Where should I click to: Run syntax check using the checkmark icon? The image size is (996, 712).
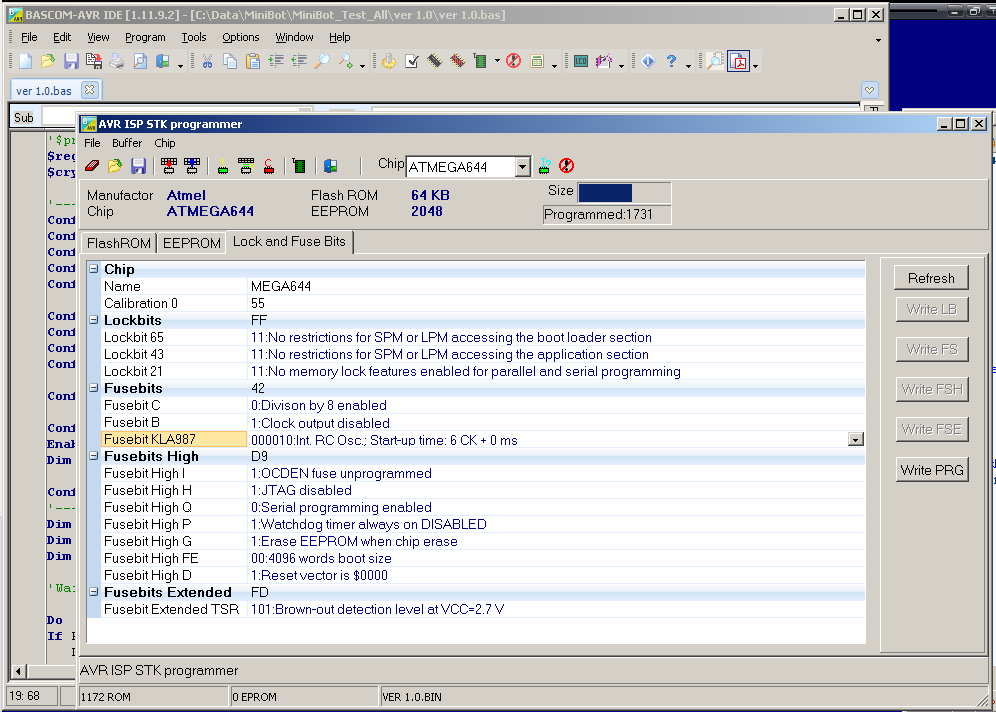[x=411, y=62]
